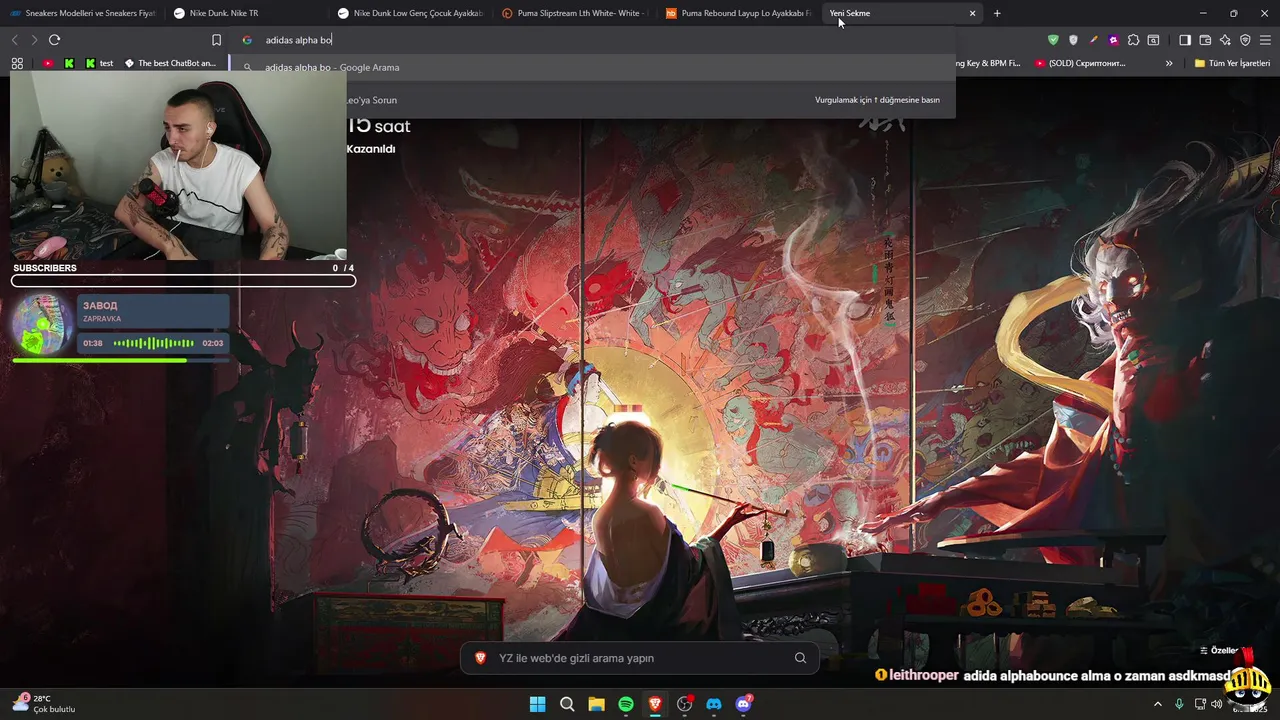Open the network icon in the system tray
The image size is (1280, 720).
point(1200,704)
